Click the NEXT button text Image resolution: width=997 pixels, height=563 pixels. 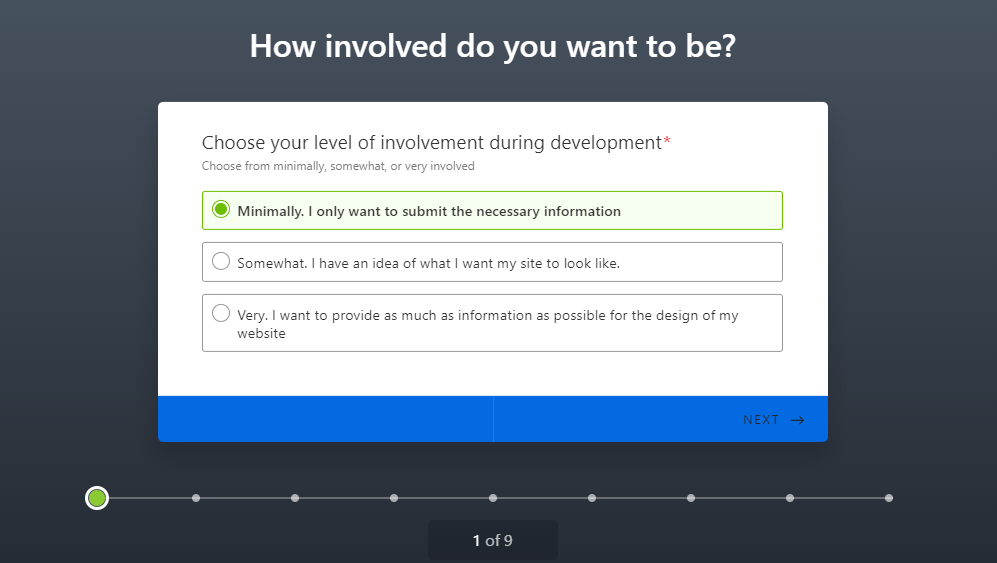tap(760, 420)
